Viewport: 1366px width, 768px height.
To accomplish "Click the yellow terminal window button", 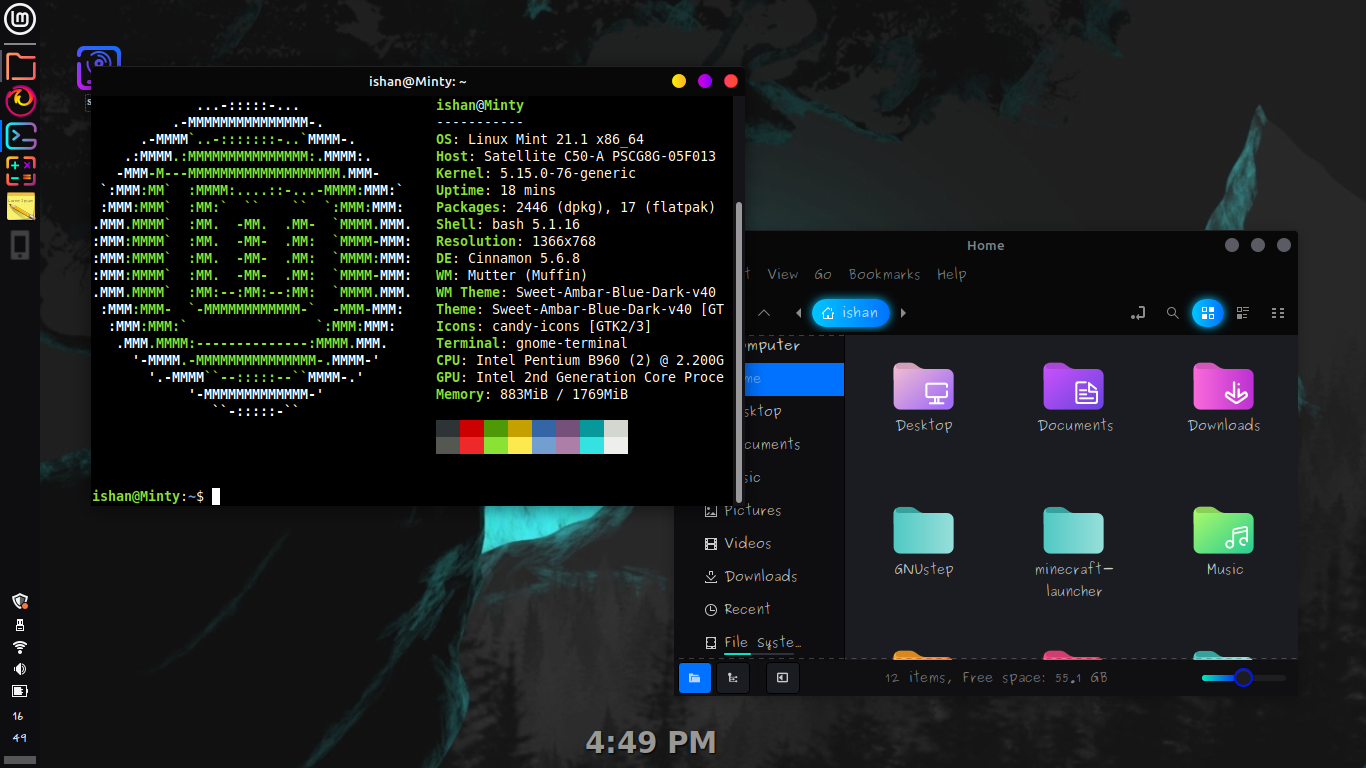I will tap(679, 81).
